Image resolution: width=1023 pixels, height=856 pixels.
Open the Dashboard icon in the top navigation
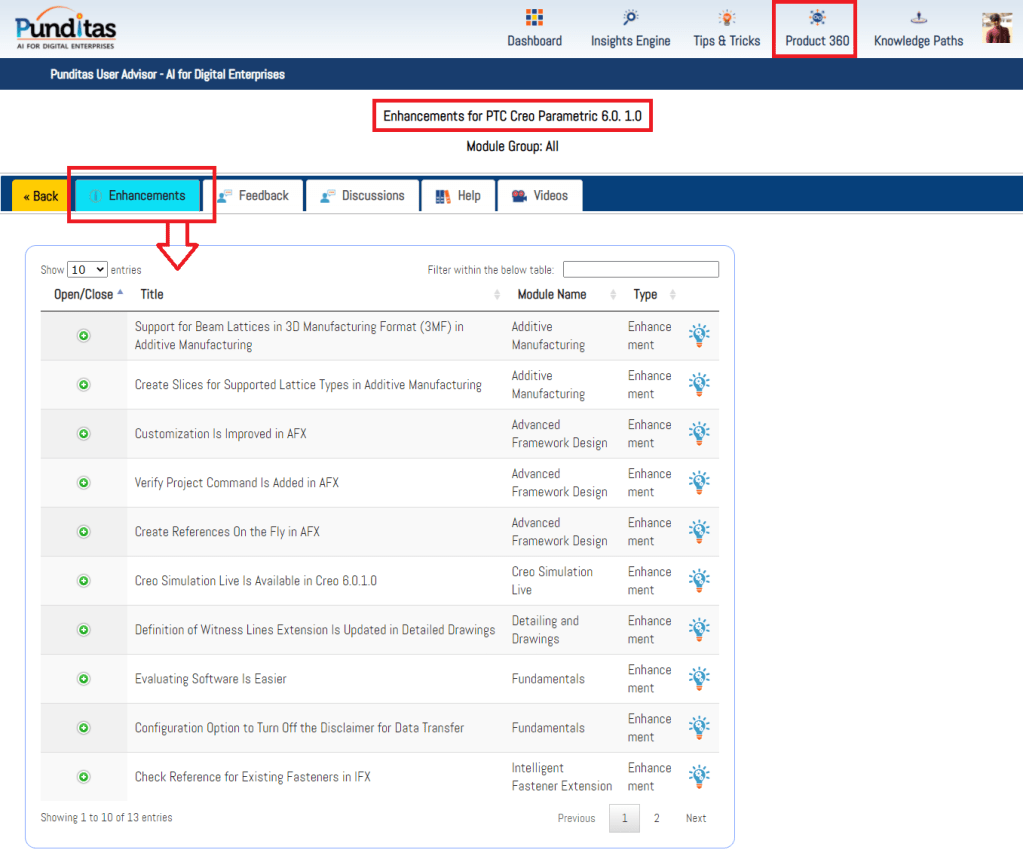[x=534, y=19]
